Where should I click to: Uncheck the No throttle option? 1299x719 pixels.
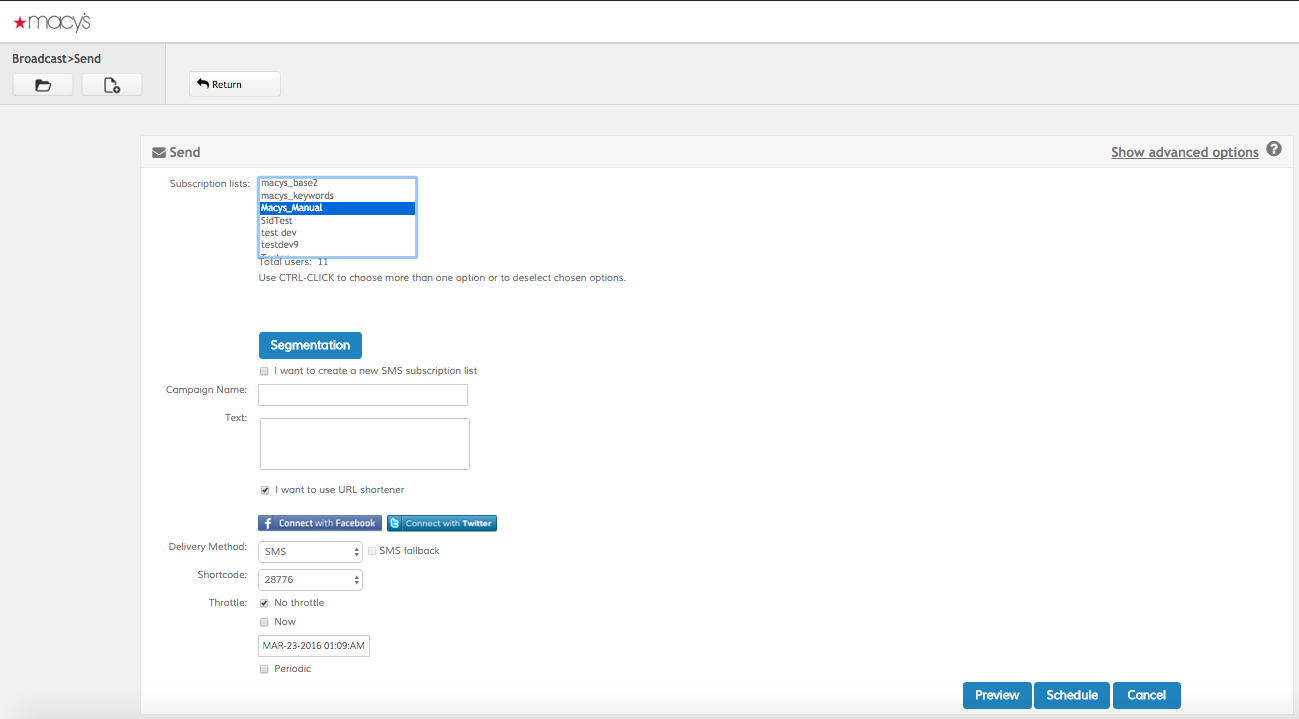pyautogui.click(x=265, y=603)
